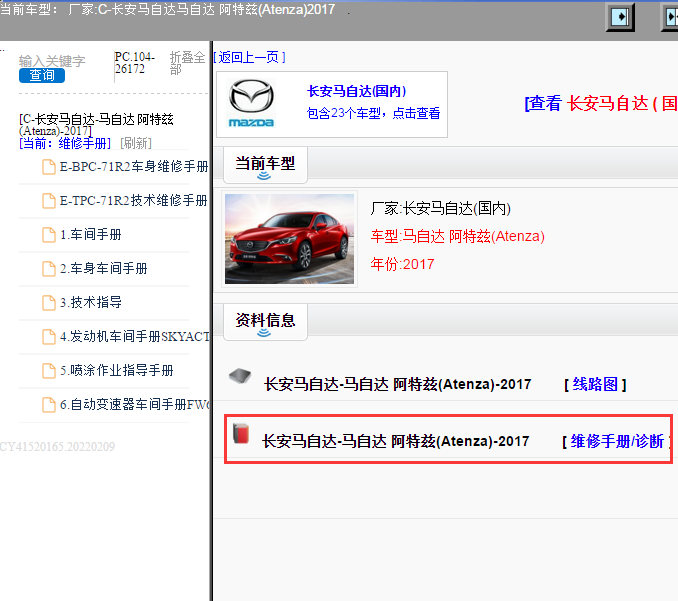Click document icon next to 6.自动变速器车间手册
Screen dimensions: 678x601
pyautogui.click(x=48, y=405)
